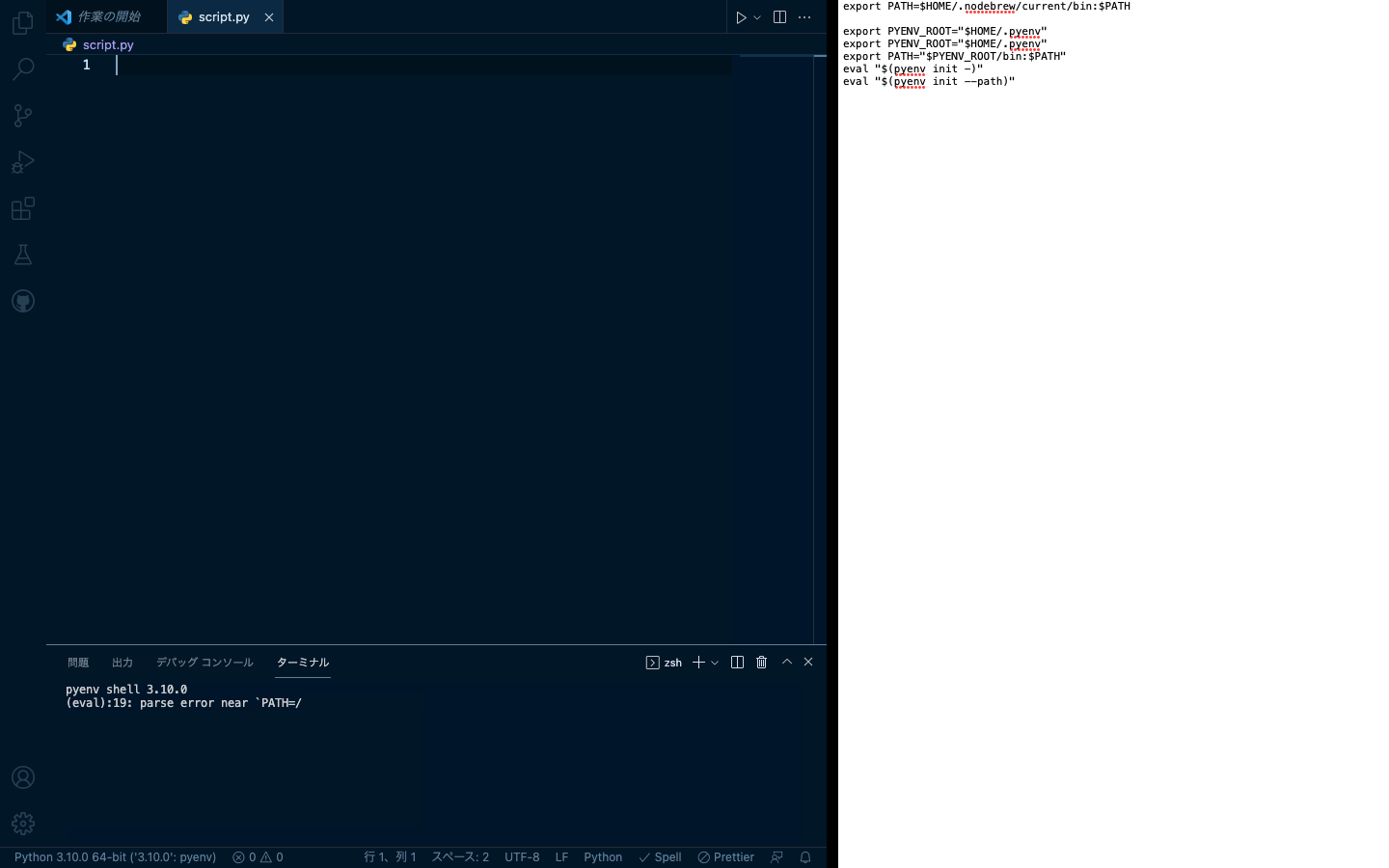Click the editor minimap slider
The height and width of the screenshot is (868, 1389).
[x=777, y=56]
